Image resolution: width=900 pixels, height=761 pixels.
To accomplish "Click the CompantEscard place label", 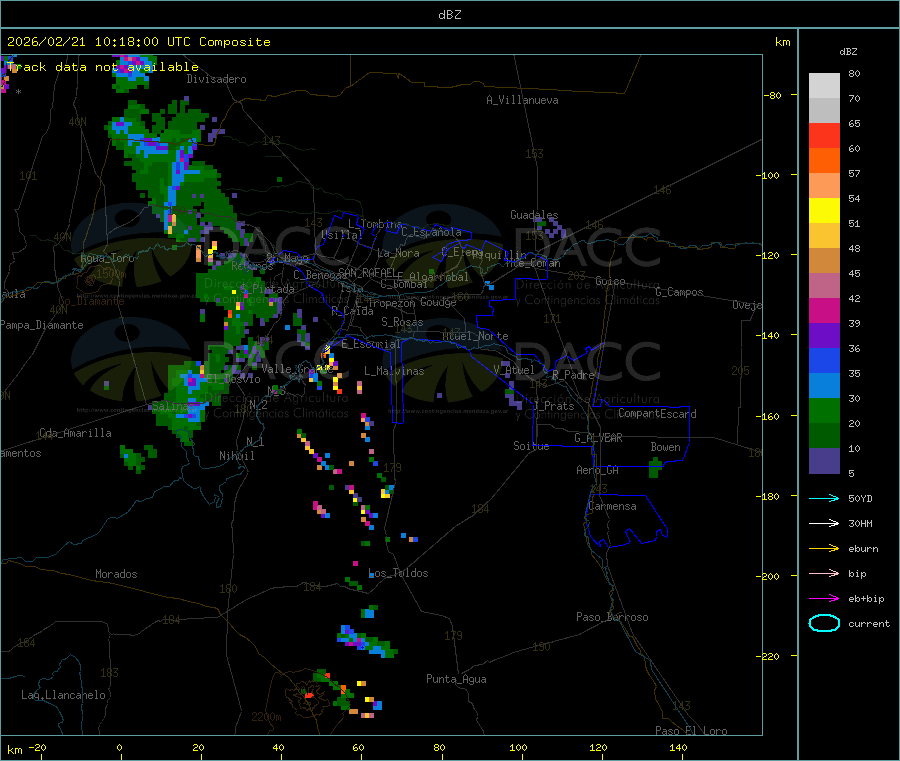I will click(657, 414).
